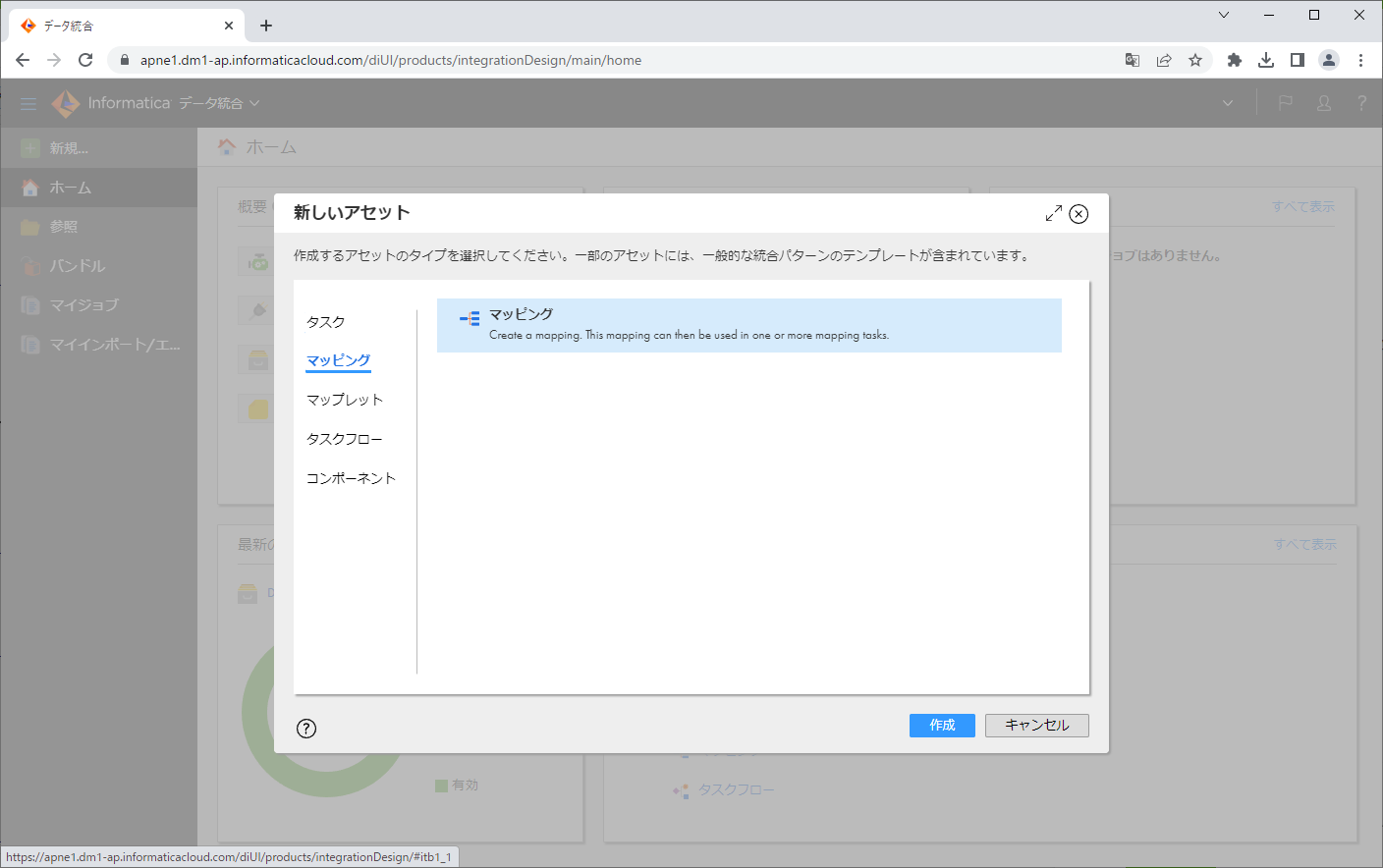Click top すべて表示 link in jobs panel
The height and width of the screenshot is (868, 1383).
click(x=1303, y=206)
